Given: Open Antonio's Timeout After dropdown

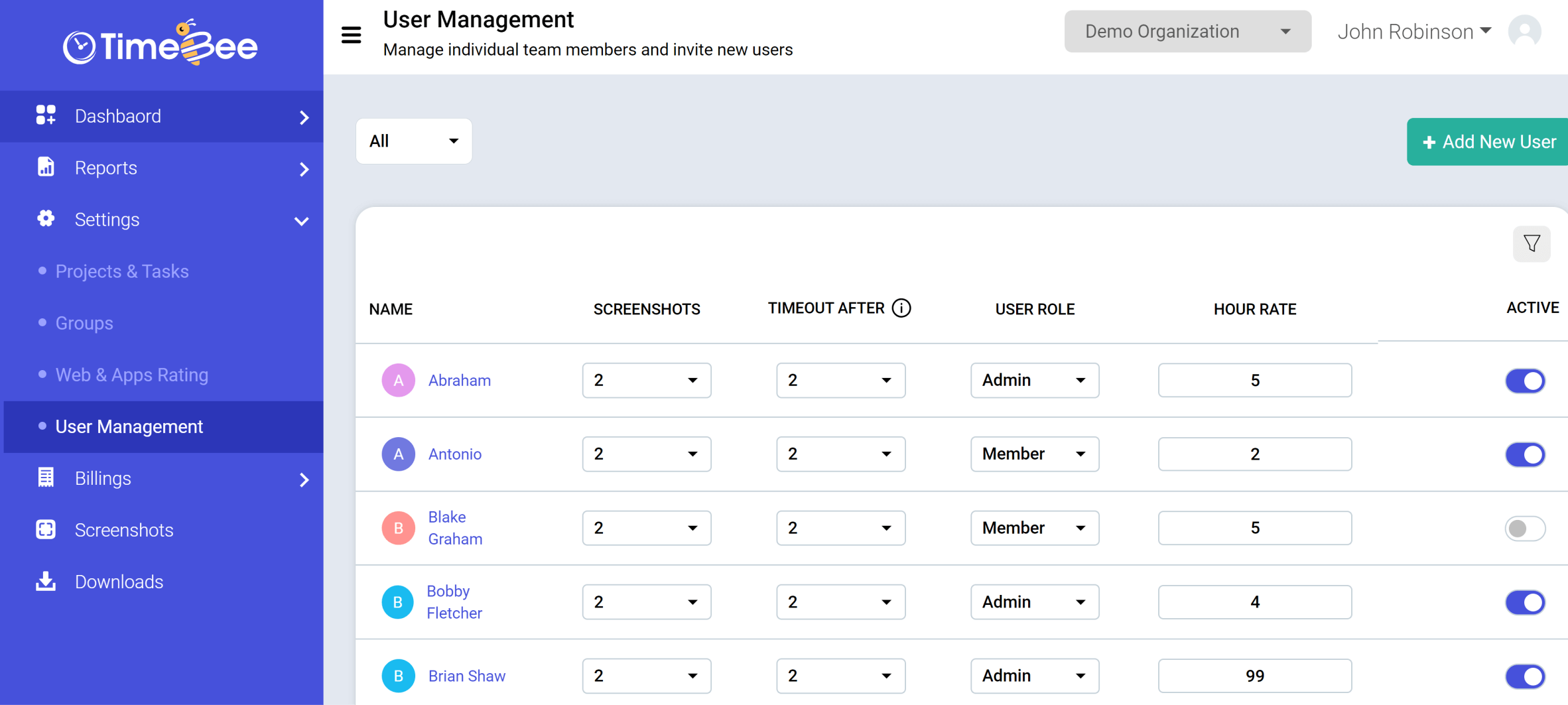Looking at the screenshot, I should (x=840, y=454).
